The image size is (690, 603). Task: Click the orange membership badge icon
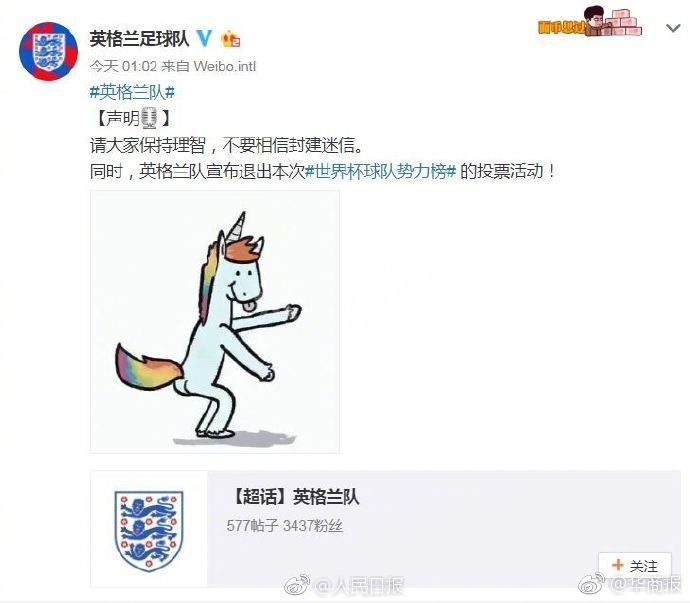tap(231, 40)
